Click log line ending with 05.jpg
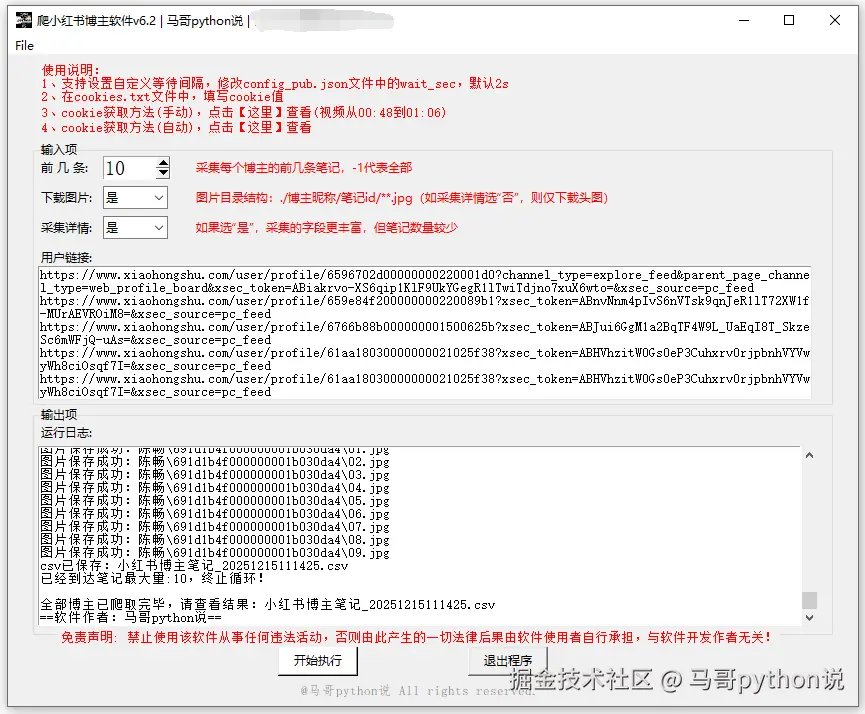Viewport: 865px width, 714px height. (x=215, y=500)
